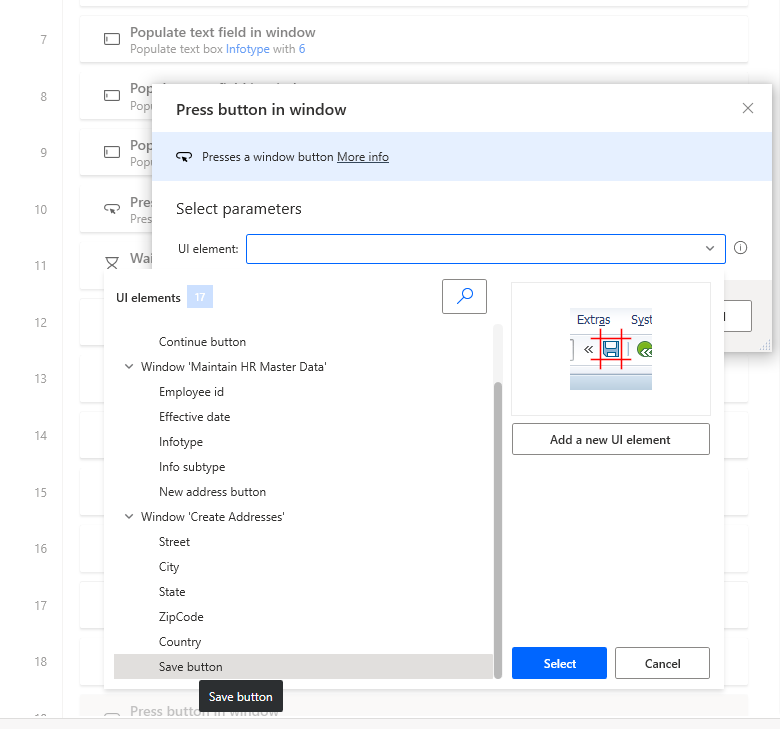This screenshot has width=780, height=729.
Task: Click the dialog resize grip corner
Action: (766, 345)
